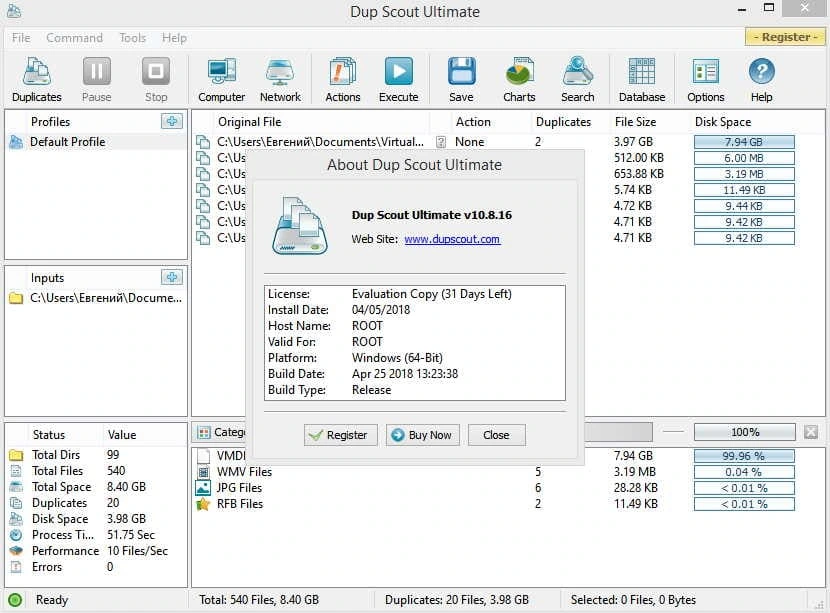Click the green Ready status indicator
The image size is (830, 613).
coord(15,600)
